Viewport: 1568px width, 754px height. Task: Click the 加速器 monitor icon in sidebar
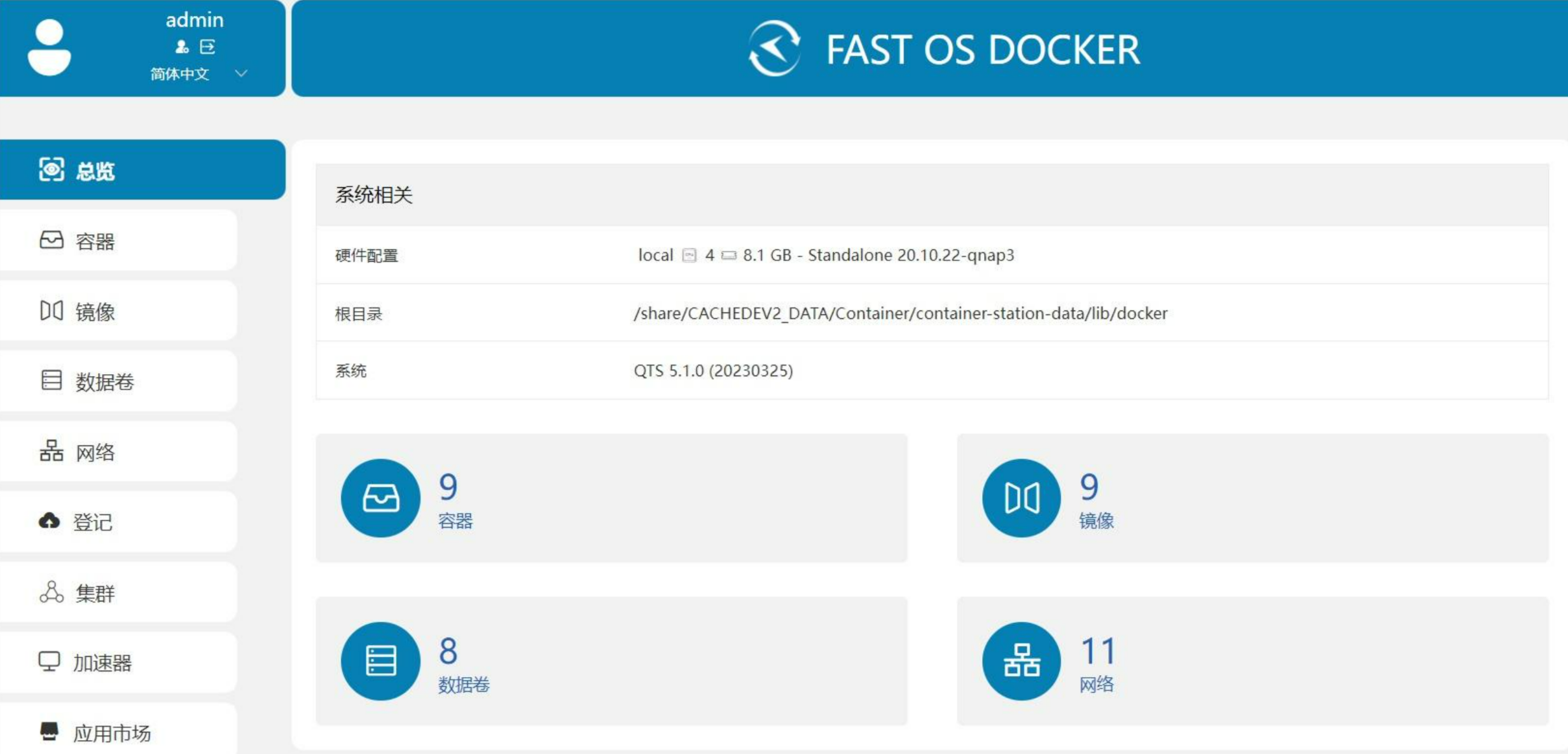pos(49,662)
